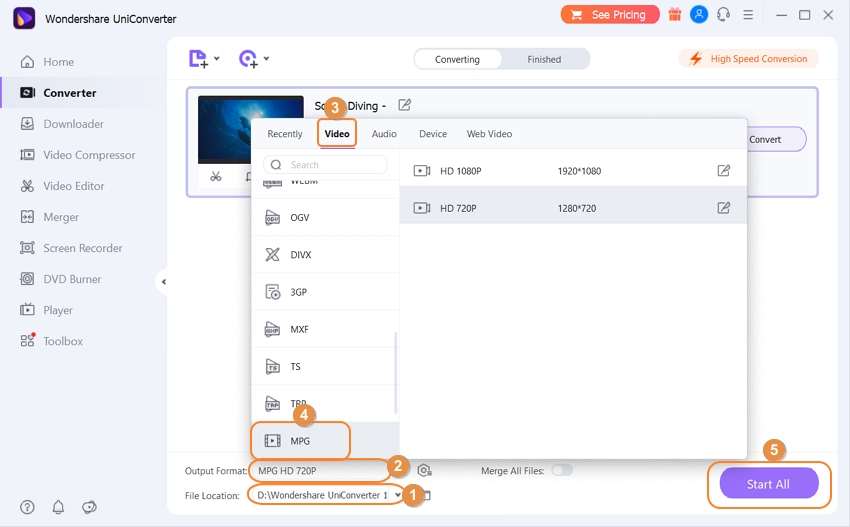Click the Start All button
The image size is (850, 527).
tap(769, 484)
